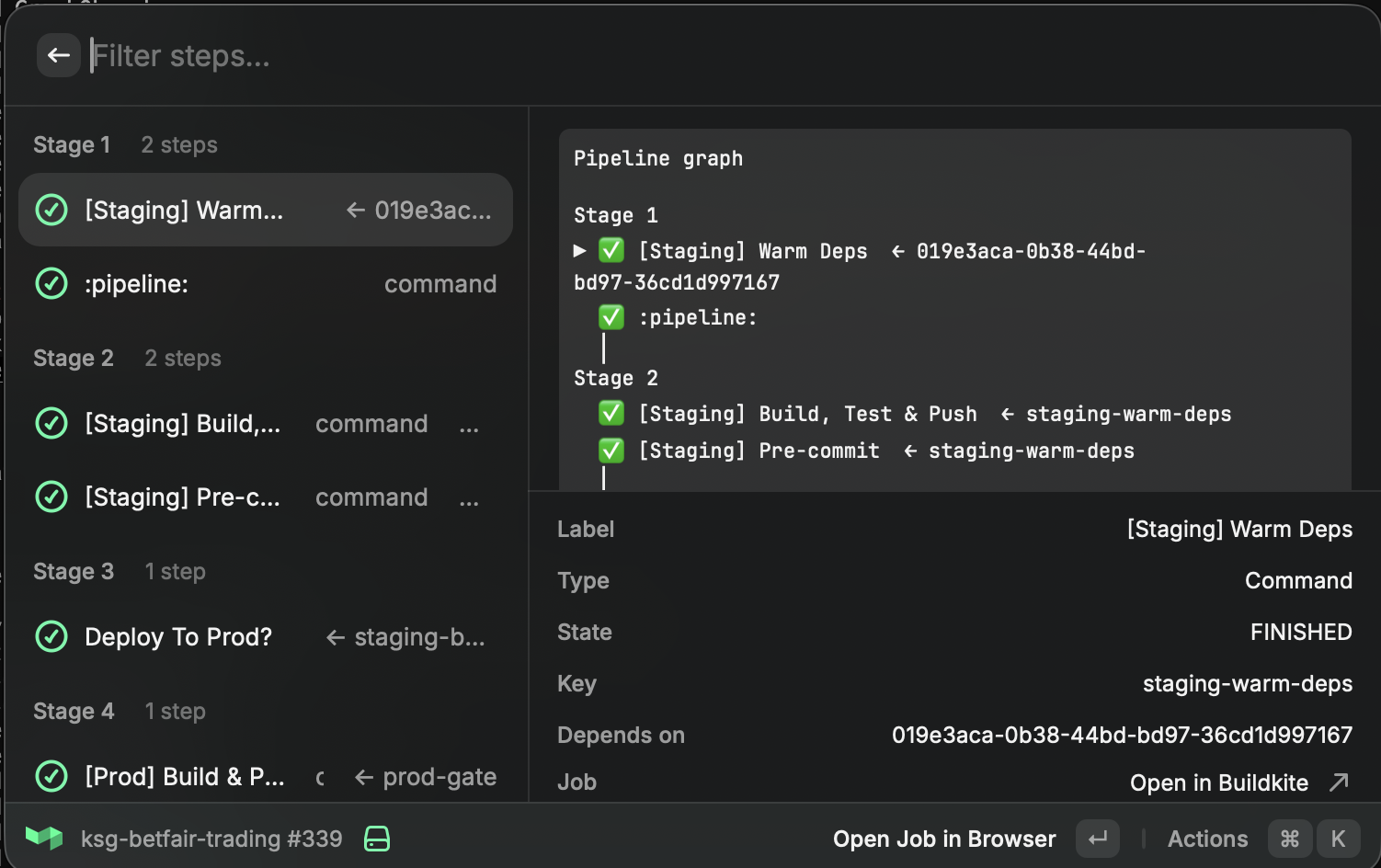Click green check beside graph [Staging] Pre-commit
Screen dimensions: 1381x868
pyautogui.click(x=611, y=451)
